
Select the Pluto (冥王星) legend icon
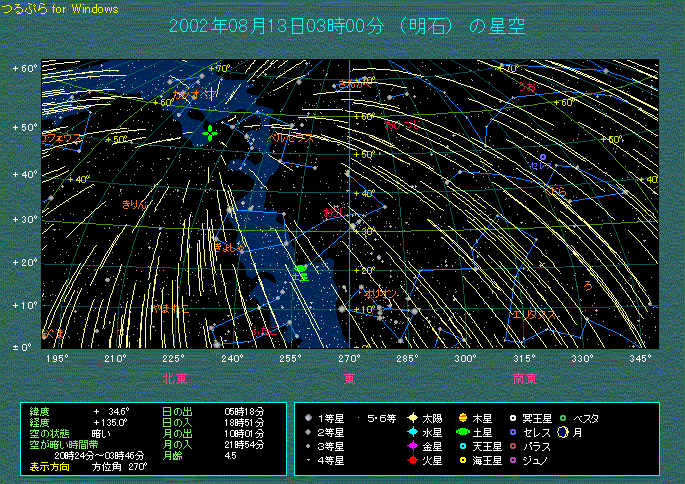513,417
